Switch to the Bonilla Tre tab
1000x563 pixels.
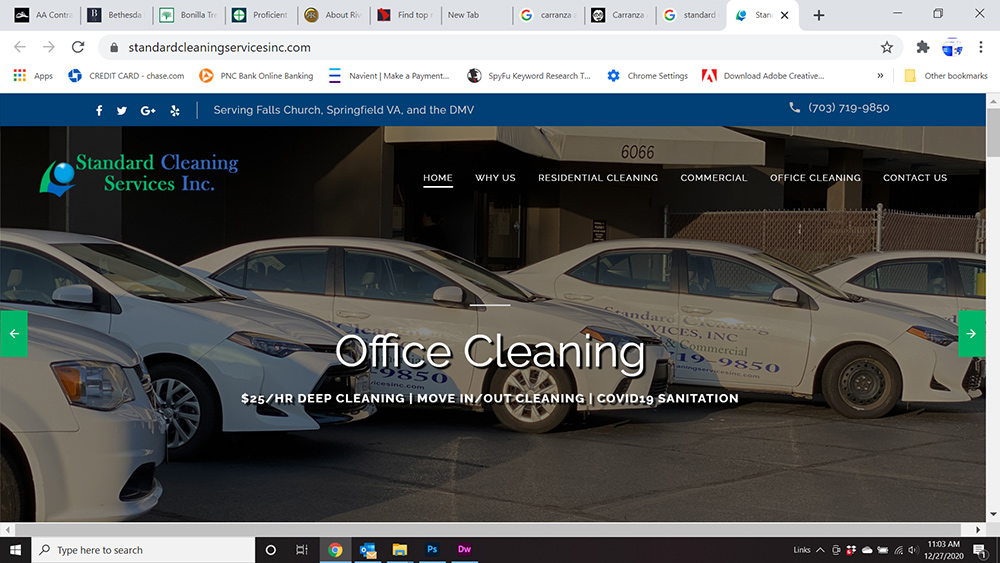click(x=188, y=15)
